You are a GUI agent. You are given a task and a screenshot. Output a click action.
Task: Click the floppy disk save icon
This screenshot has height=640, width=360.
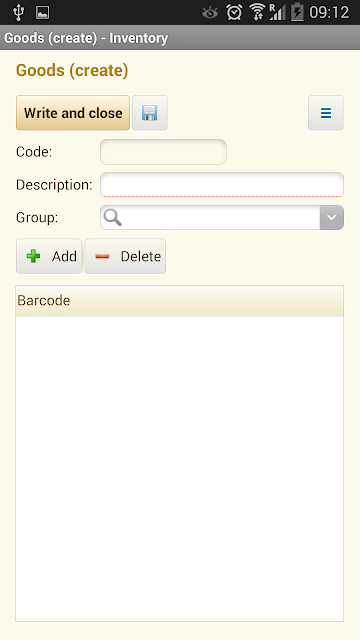click(150, 113)
